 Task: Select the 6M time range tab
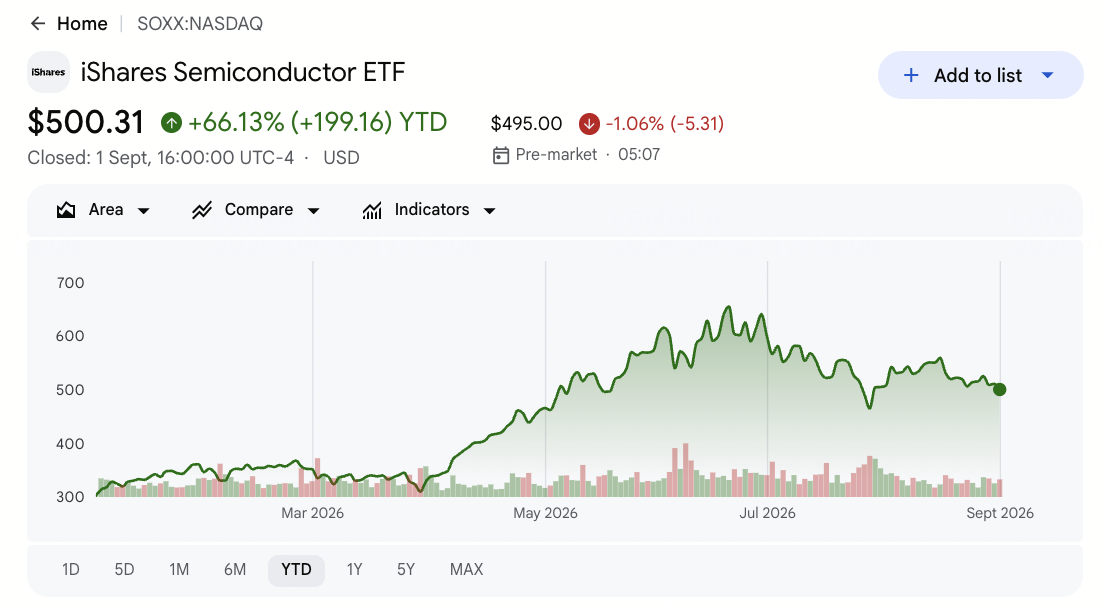click(x=235, y=569)
